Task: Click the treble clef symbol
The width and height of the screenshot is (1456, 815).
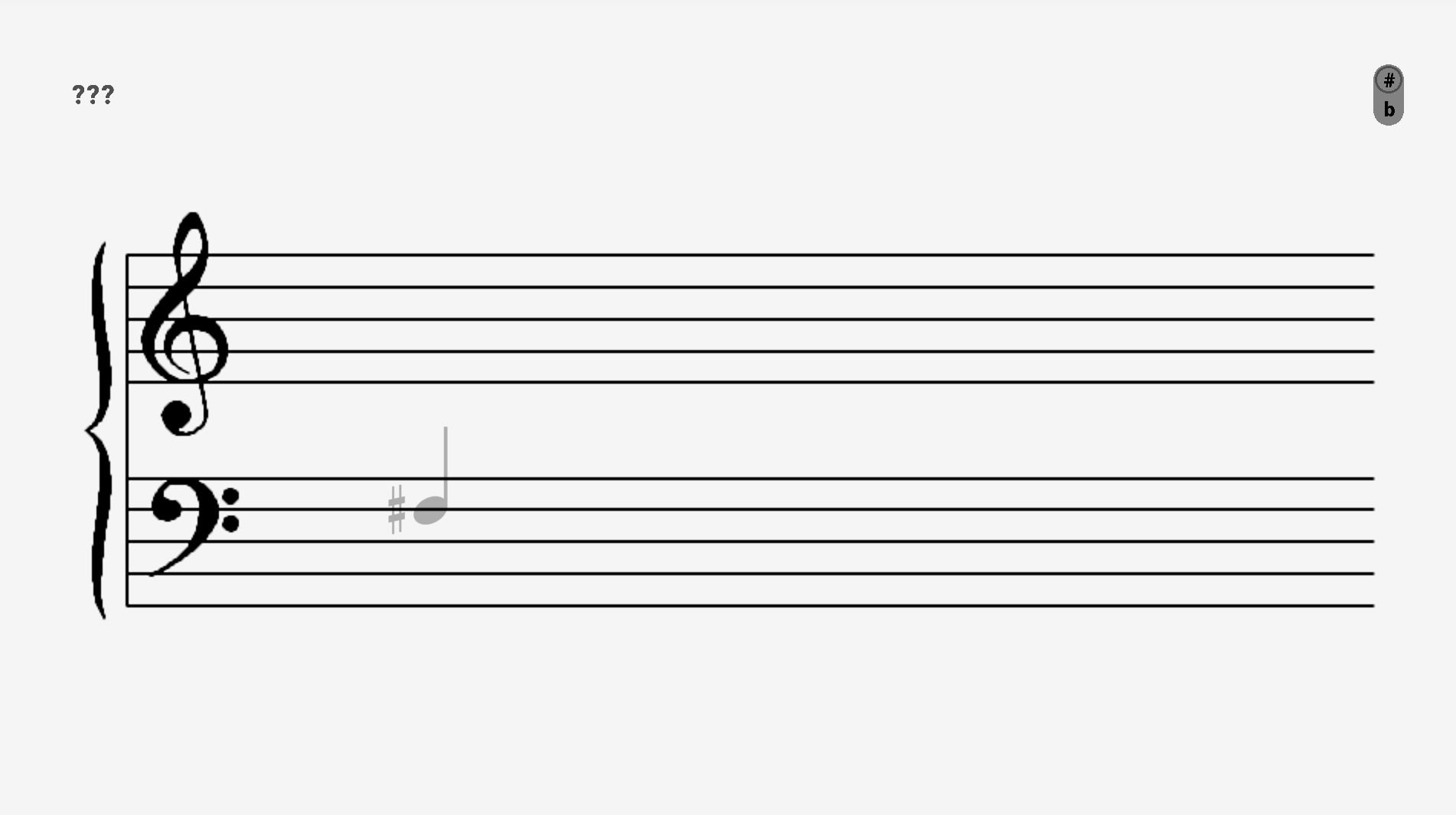Action: click(x=184, y=324)
